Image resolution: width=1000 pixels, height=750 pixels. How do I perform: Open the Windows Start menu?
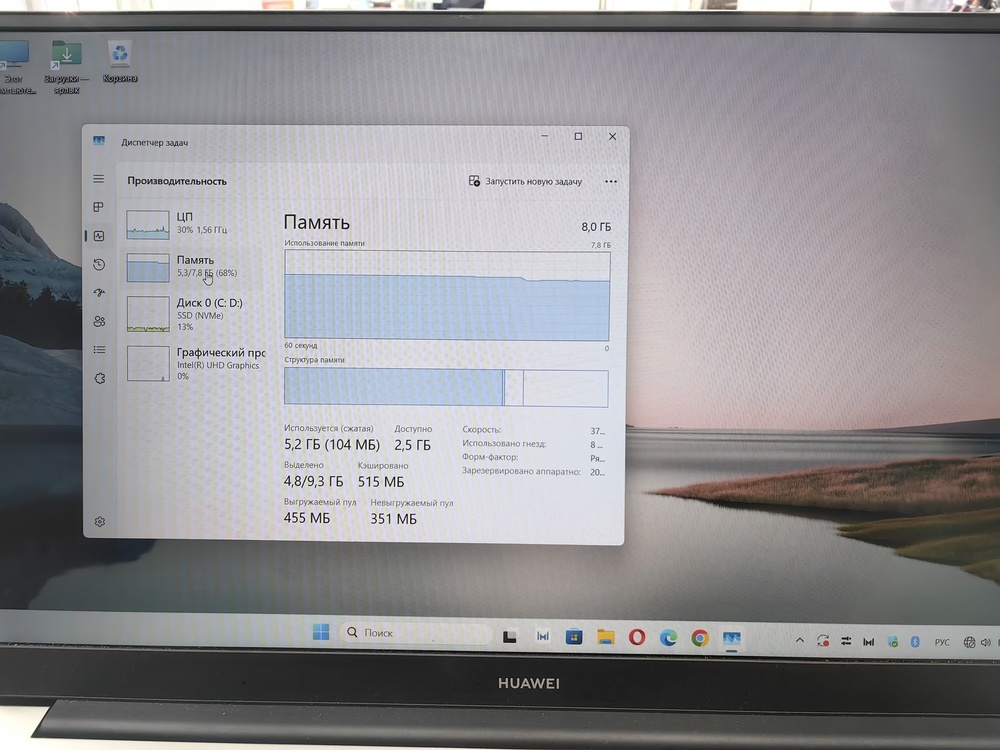tap(321, 632)
